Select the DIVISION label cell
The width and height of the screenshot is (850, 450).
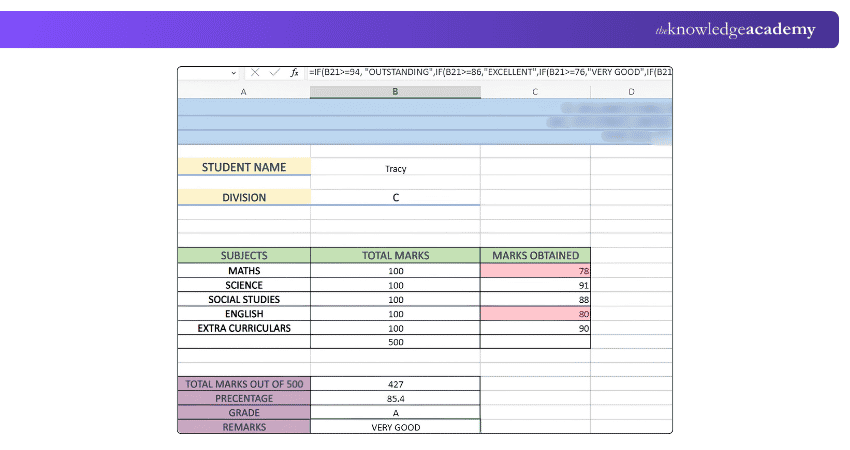[244, 197]
